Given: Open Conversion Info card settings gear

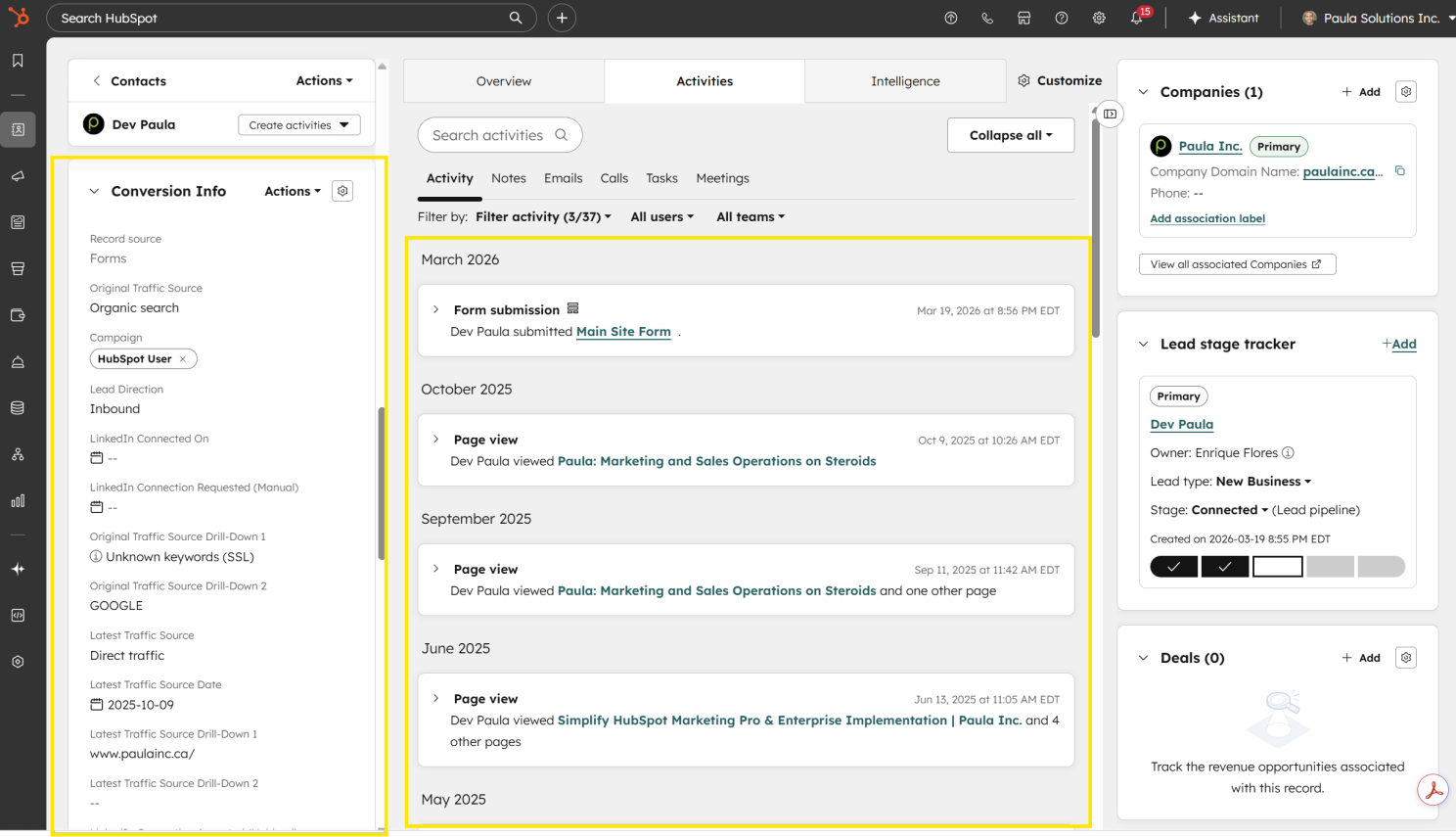Looking at the screenshot, I should [342, 191].
